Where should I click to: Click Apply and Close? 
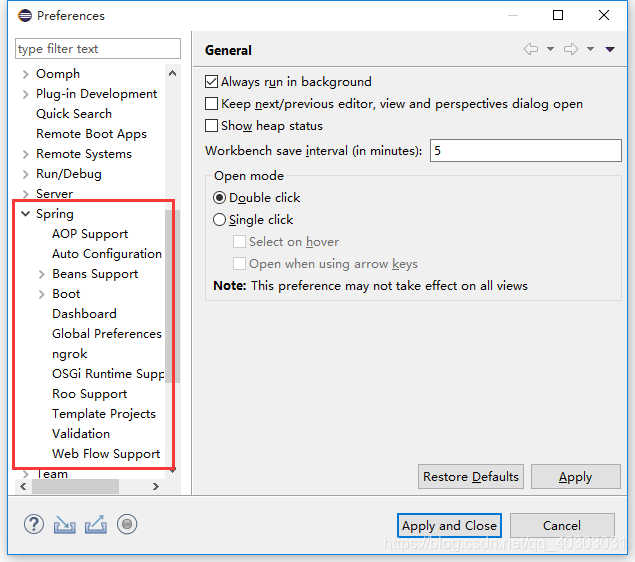[x=449, y=526]
